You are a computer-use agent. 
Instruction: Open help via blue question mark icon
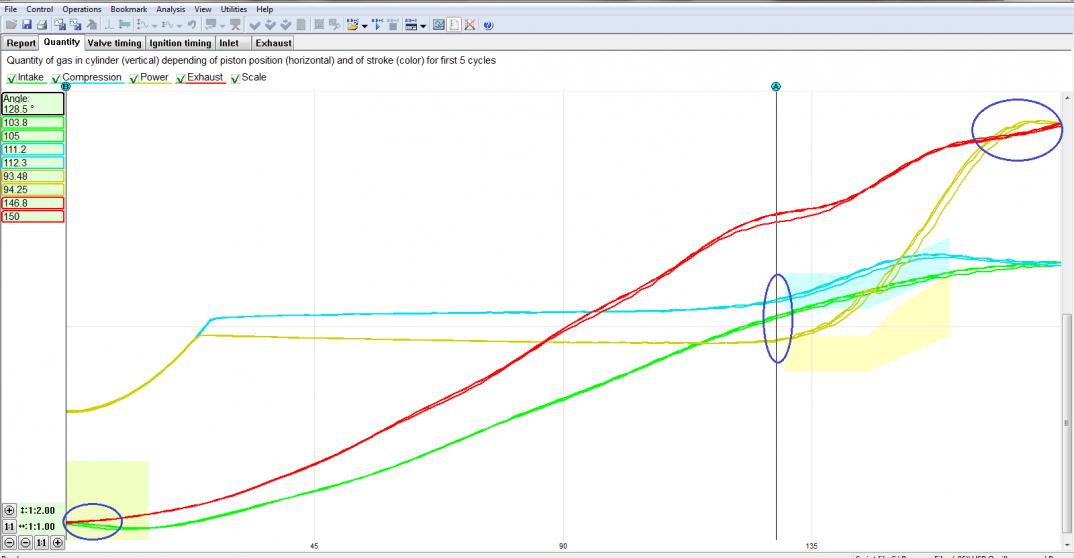487,25
